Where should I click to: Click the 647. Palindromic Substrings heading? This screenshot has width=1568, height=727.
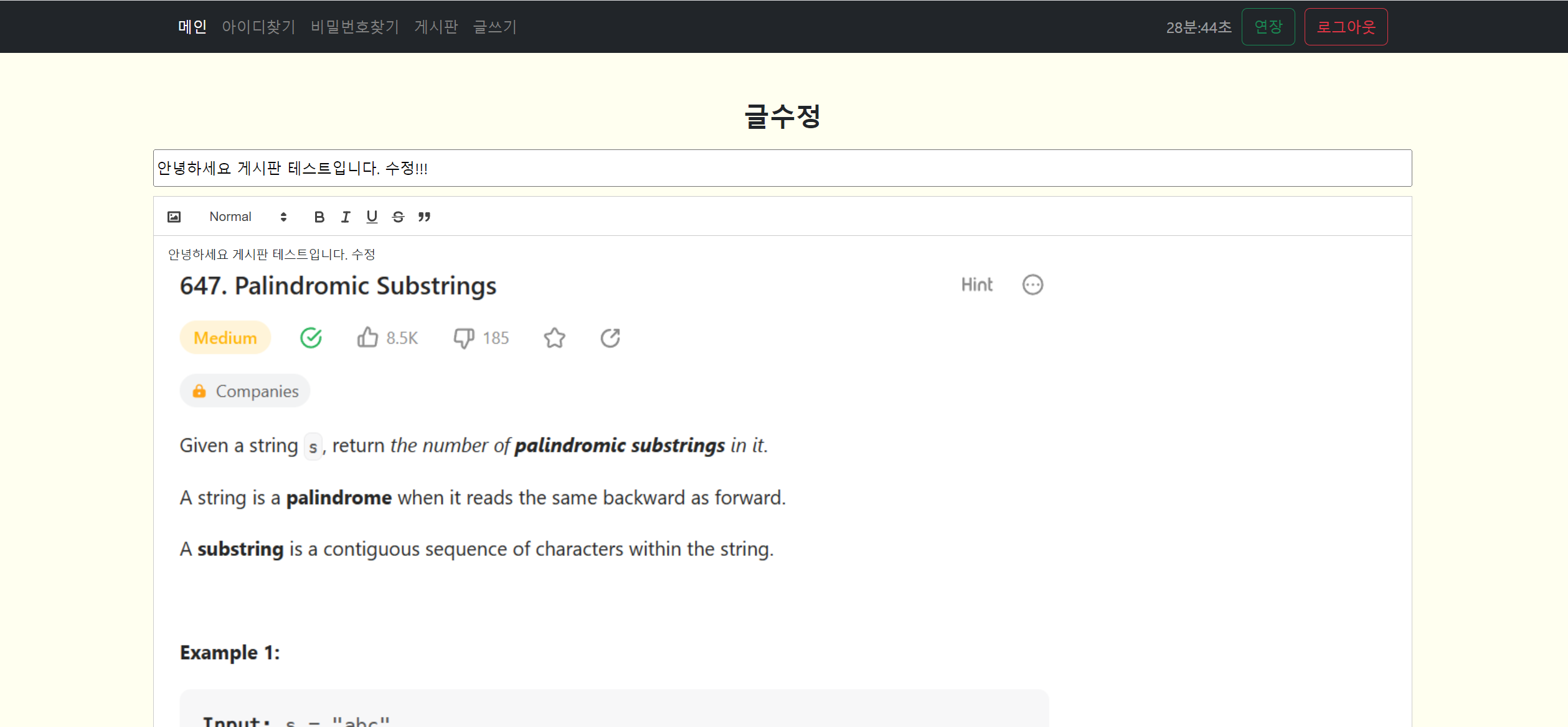pos(338,286)
